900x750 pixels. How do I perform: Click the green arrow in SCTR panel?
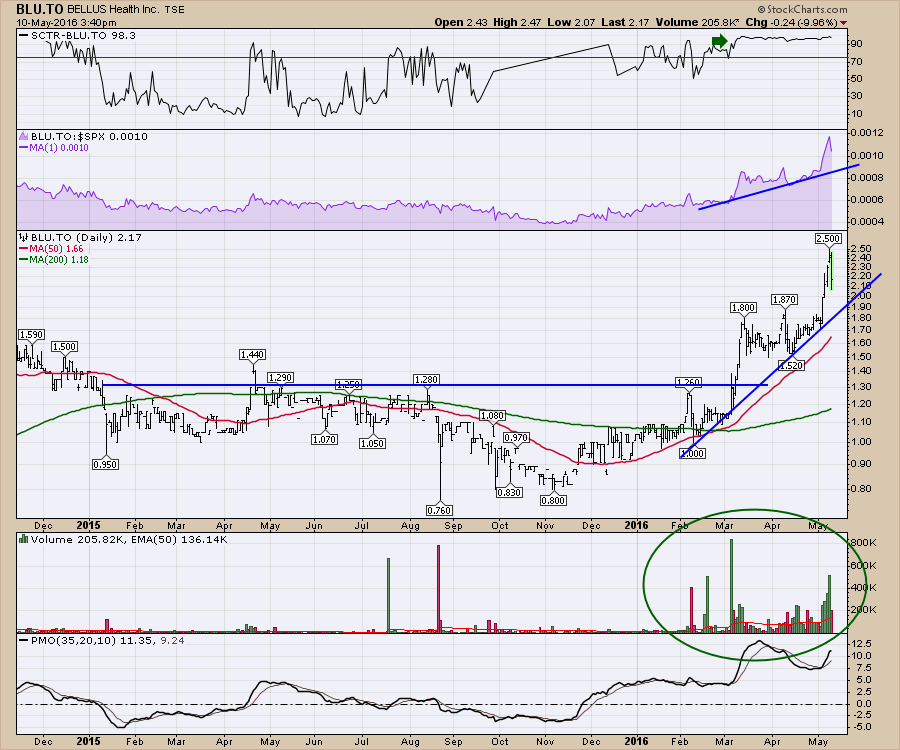click(717, 41)
